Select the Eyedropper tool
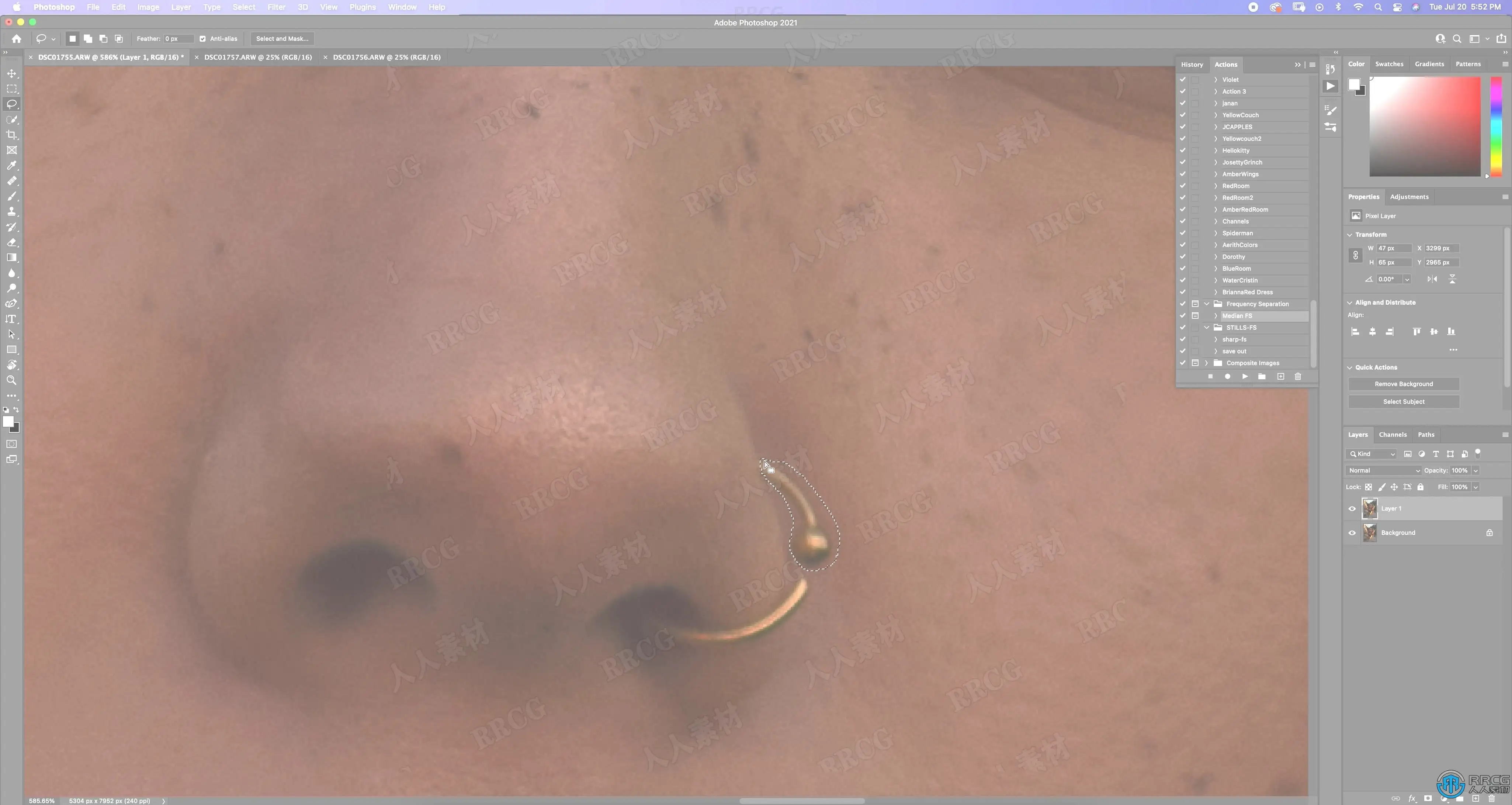This screenshot has width=1512, height=805. point(12,166)
